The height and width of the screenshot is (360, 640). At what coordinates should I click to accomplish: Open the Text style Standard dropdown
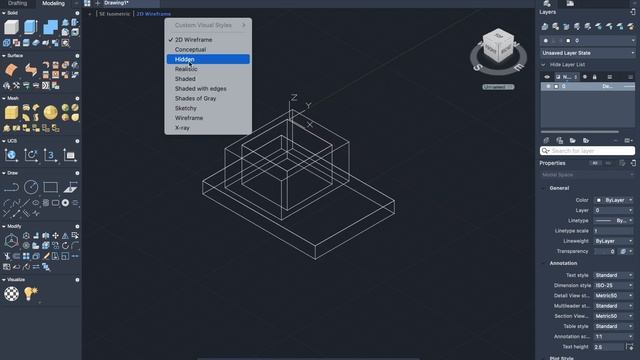pos(614,276)
